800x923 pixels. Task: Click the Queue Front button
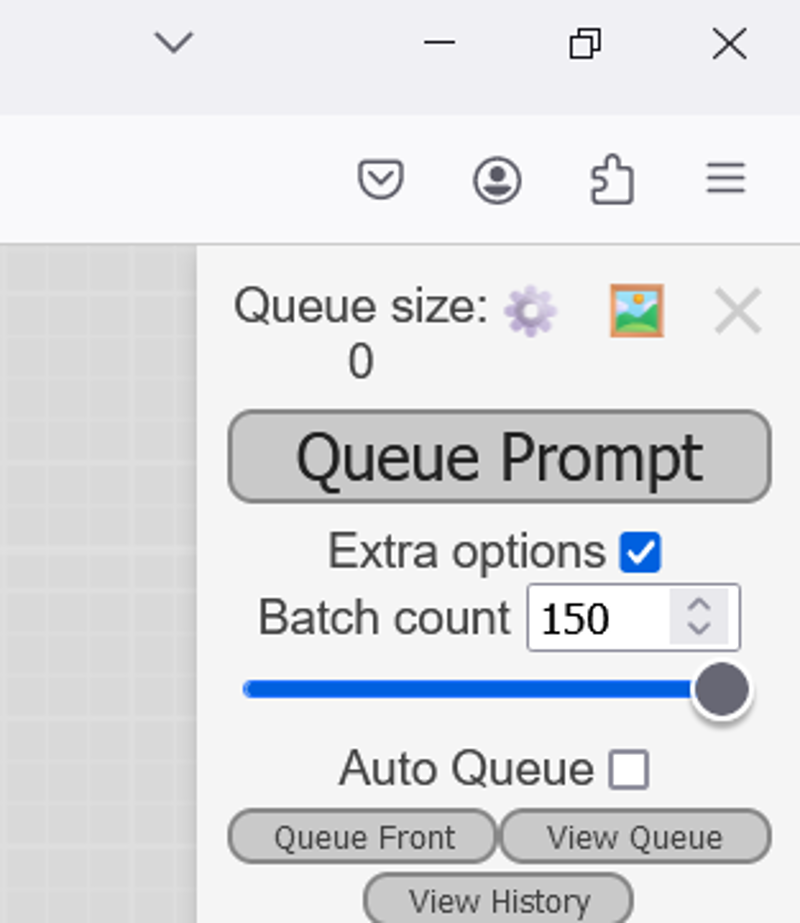[363, 837]
